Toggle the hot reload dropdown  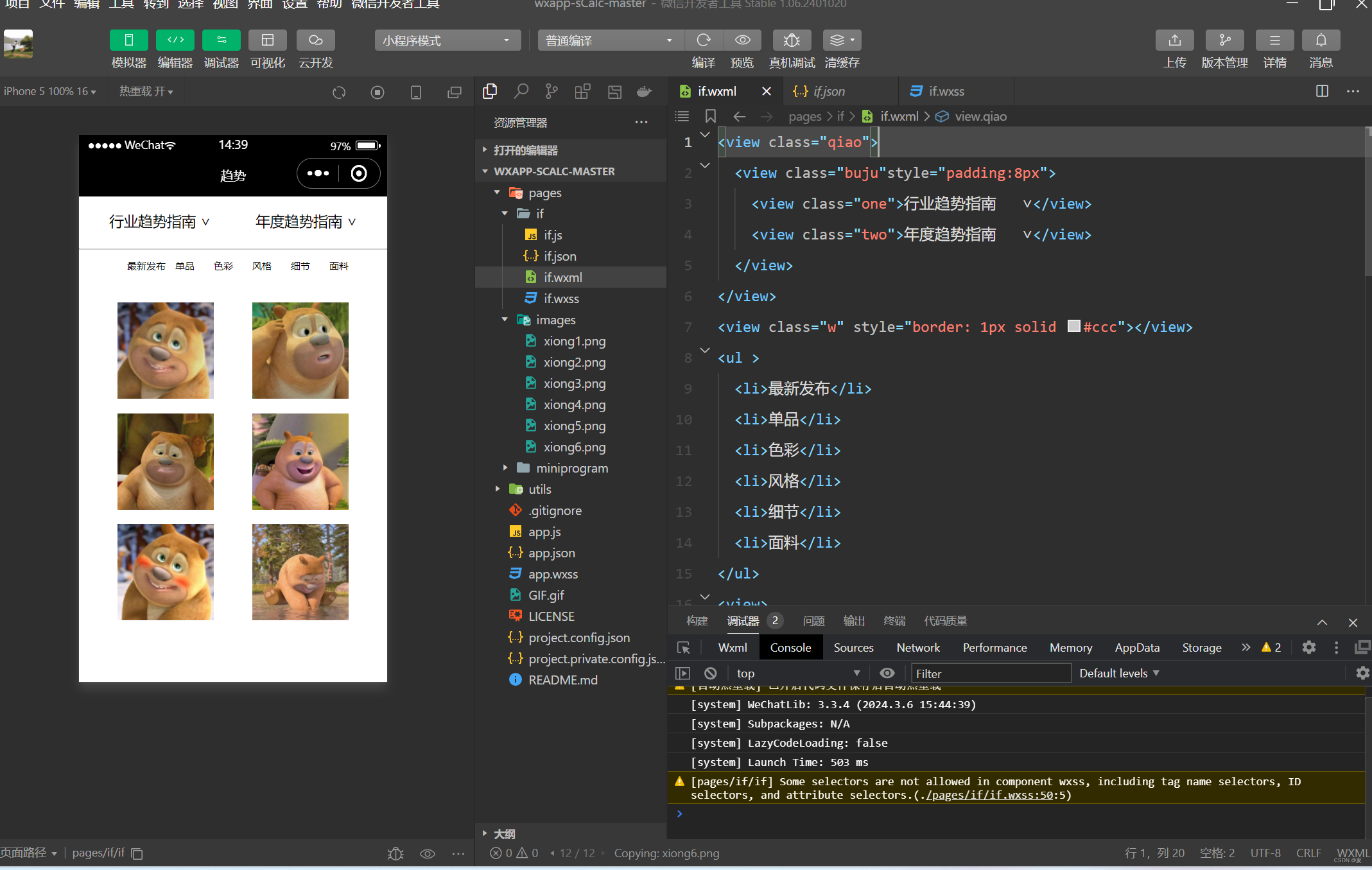coord(146,91)
